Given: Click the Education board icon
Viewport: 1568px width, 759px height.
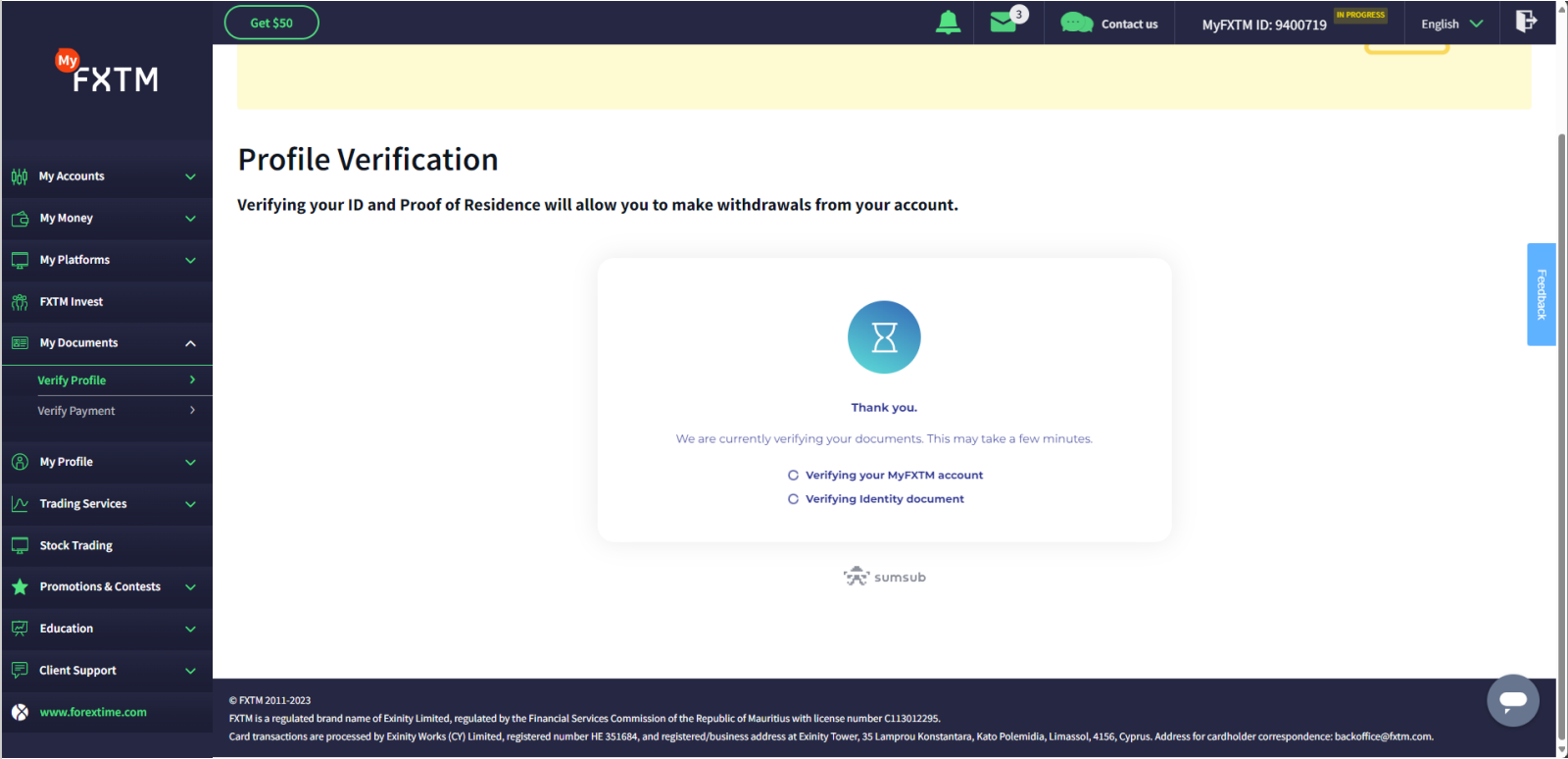Looking at the screenshot, I should pos(20,629).
